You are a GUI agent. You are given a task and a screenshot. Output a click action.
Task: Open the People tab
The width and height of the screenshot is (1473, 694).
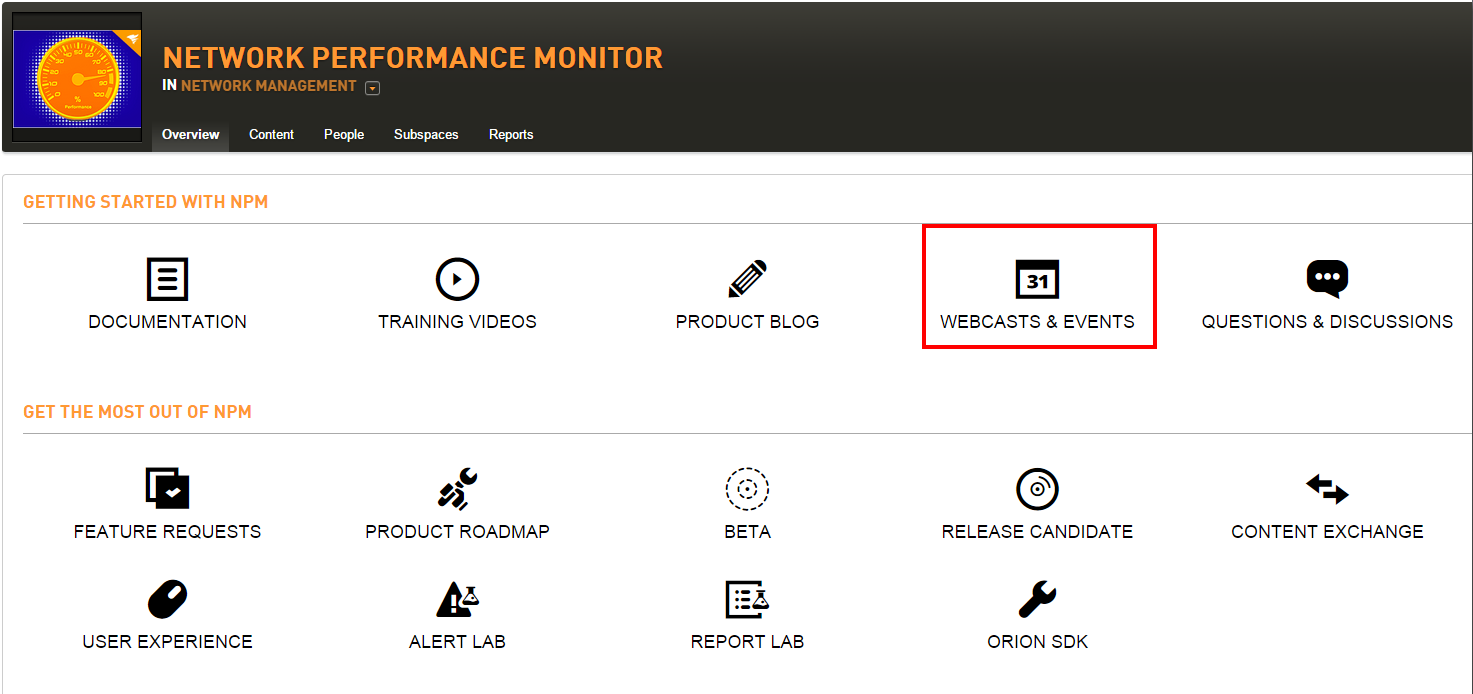(x=344, y=134)
